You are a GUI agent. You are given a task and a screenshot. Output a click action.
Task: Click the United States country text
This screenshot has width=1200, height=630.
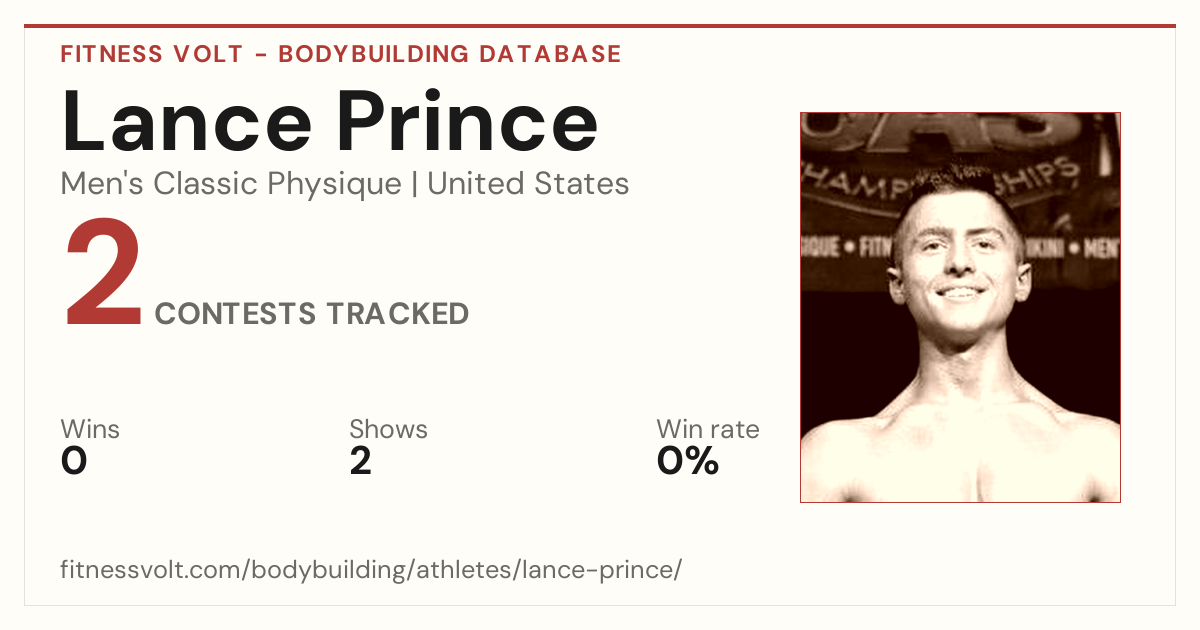[x=528, y=184]
